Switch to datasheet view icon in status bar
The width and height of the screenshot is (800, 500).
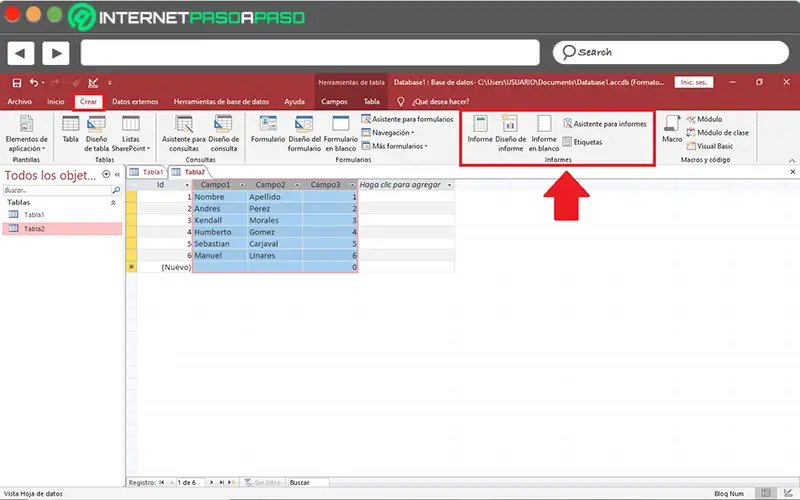(x=766, y=493)
